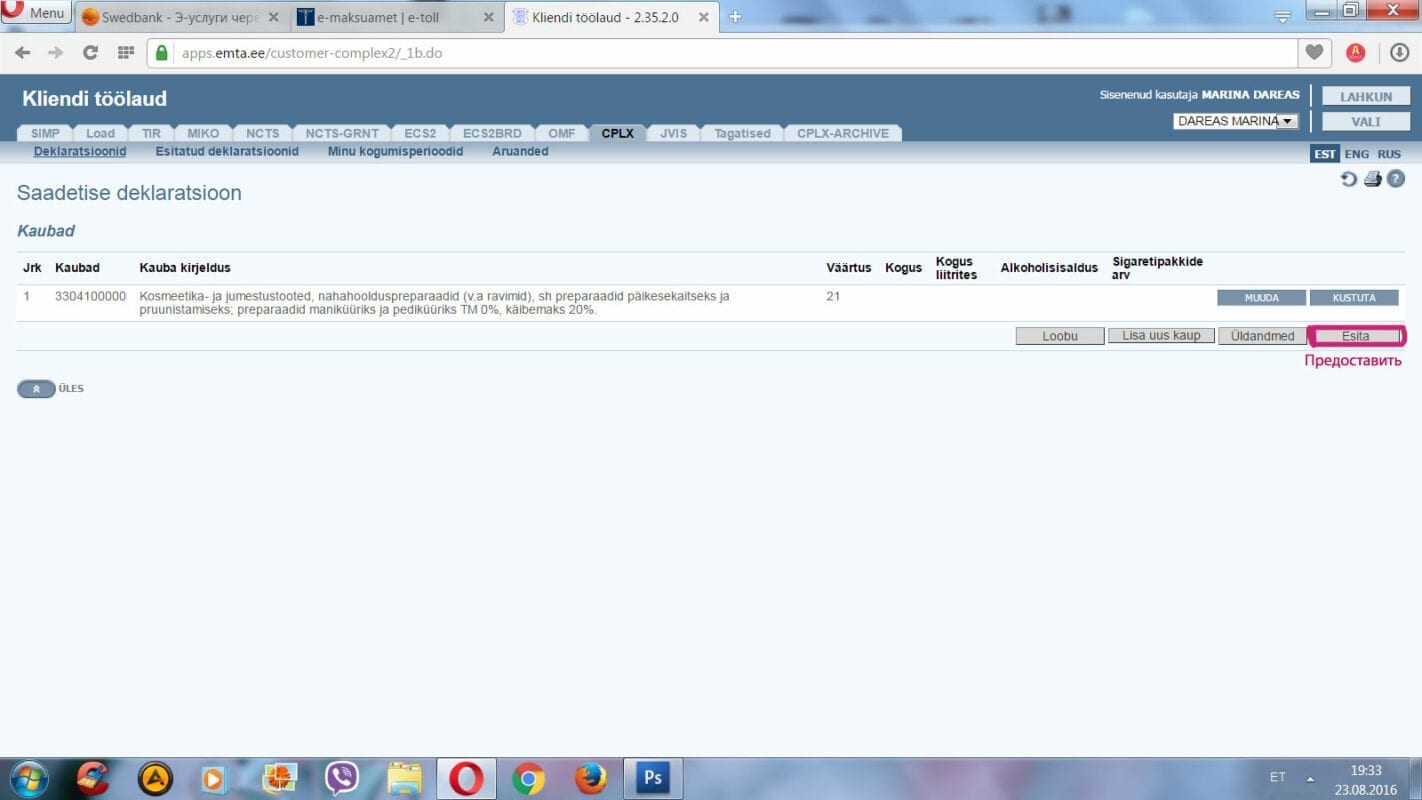Open the browser downloads arrow icon
The image size is (1422, 800).
pos(1399,53)
